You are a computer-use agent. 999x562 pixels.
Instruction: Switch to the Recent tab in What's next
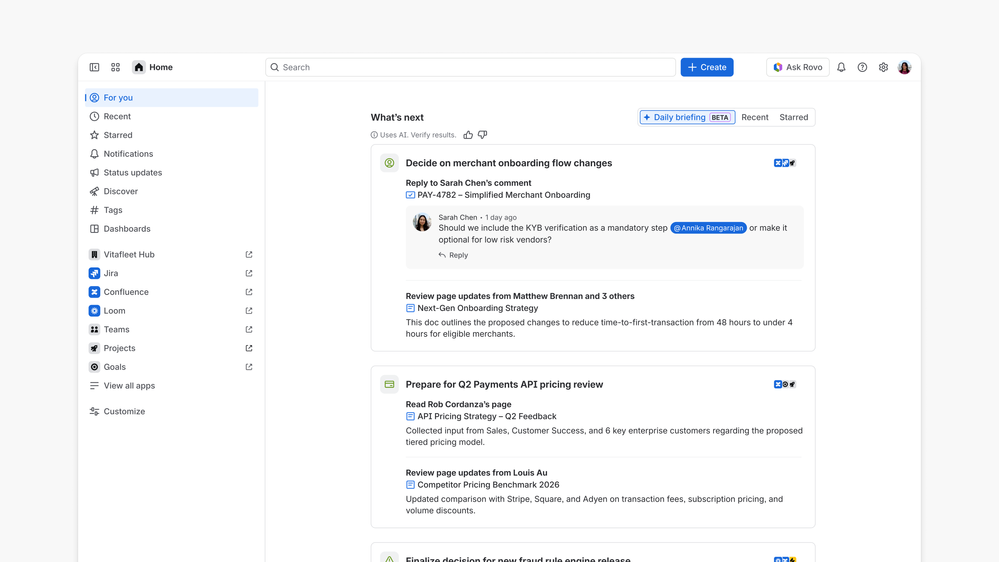[754, 117]
